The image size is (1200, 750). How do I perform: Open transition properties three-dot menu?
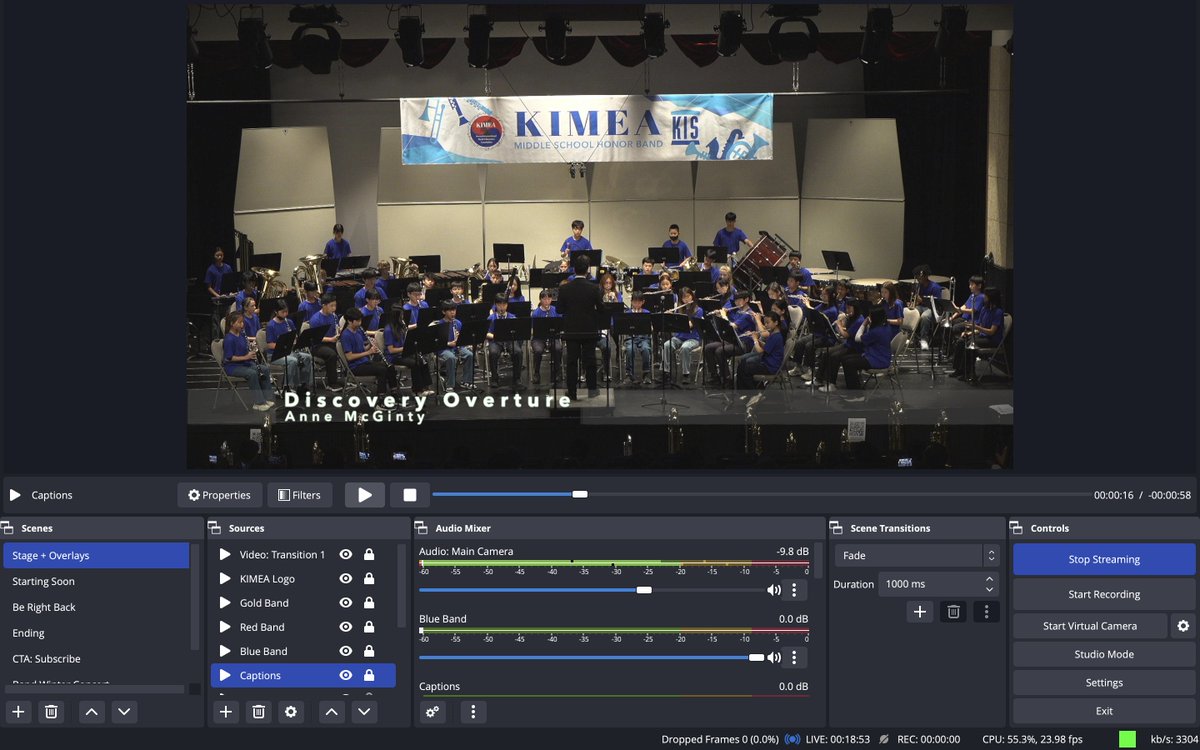tap(986, 611)
